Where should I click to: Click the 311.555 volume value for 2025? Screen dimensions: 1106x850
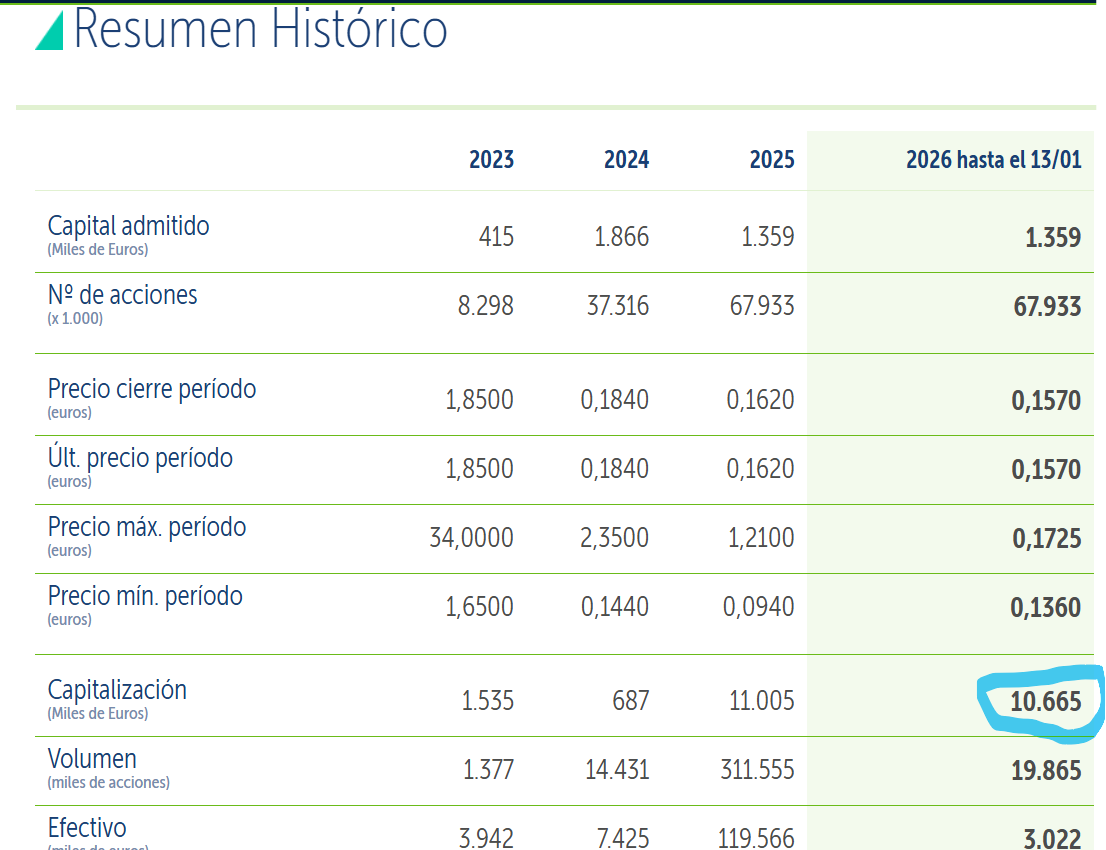pyautogui.click(x=757, y=770)
